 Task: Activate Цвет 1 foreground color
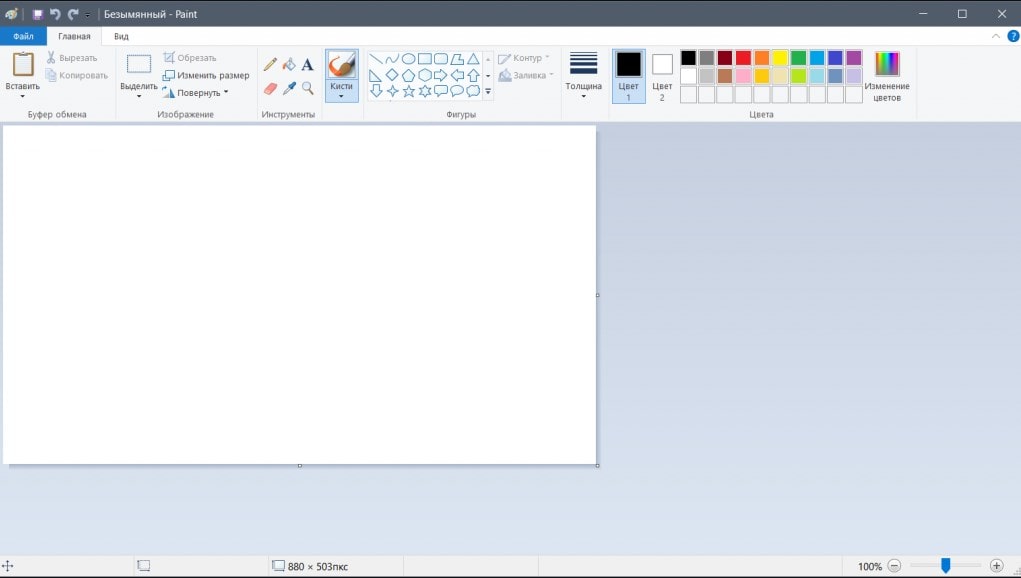(x=628, y=76)
